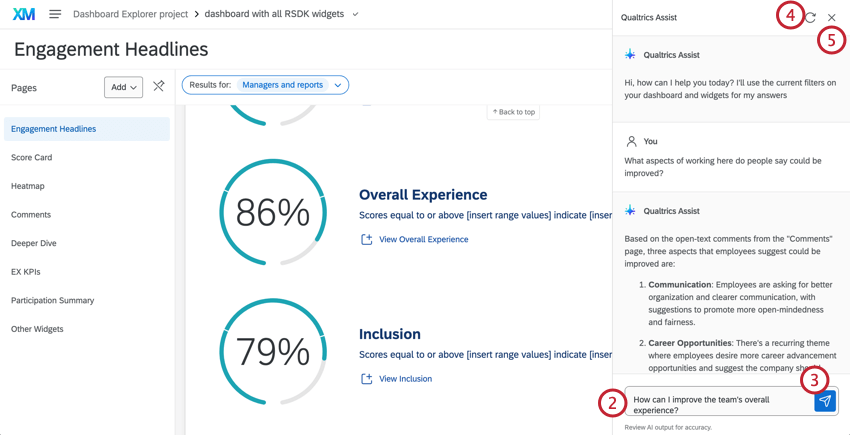
Task: Unpin the Pages sidebar panel
Action: tap(158, 87)
